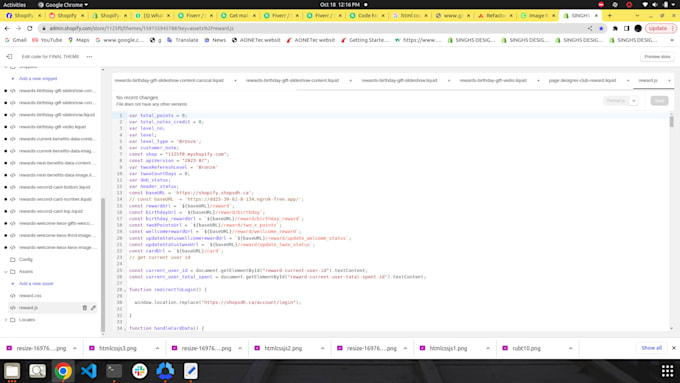Launch Visual Studio Code from the dock
This screenshot has width=680, height=383.
[88, 371]
